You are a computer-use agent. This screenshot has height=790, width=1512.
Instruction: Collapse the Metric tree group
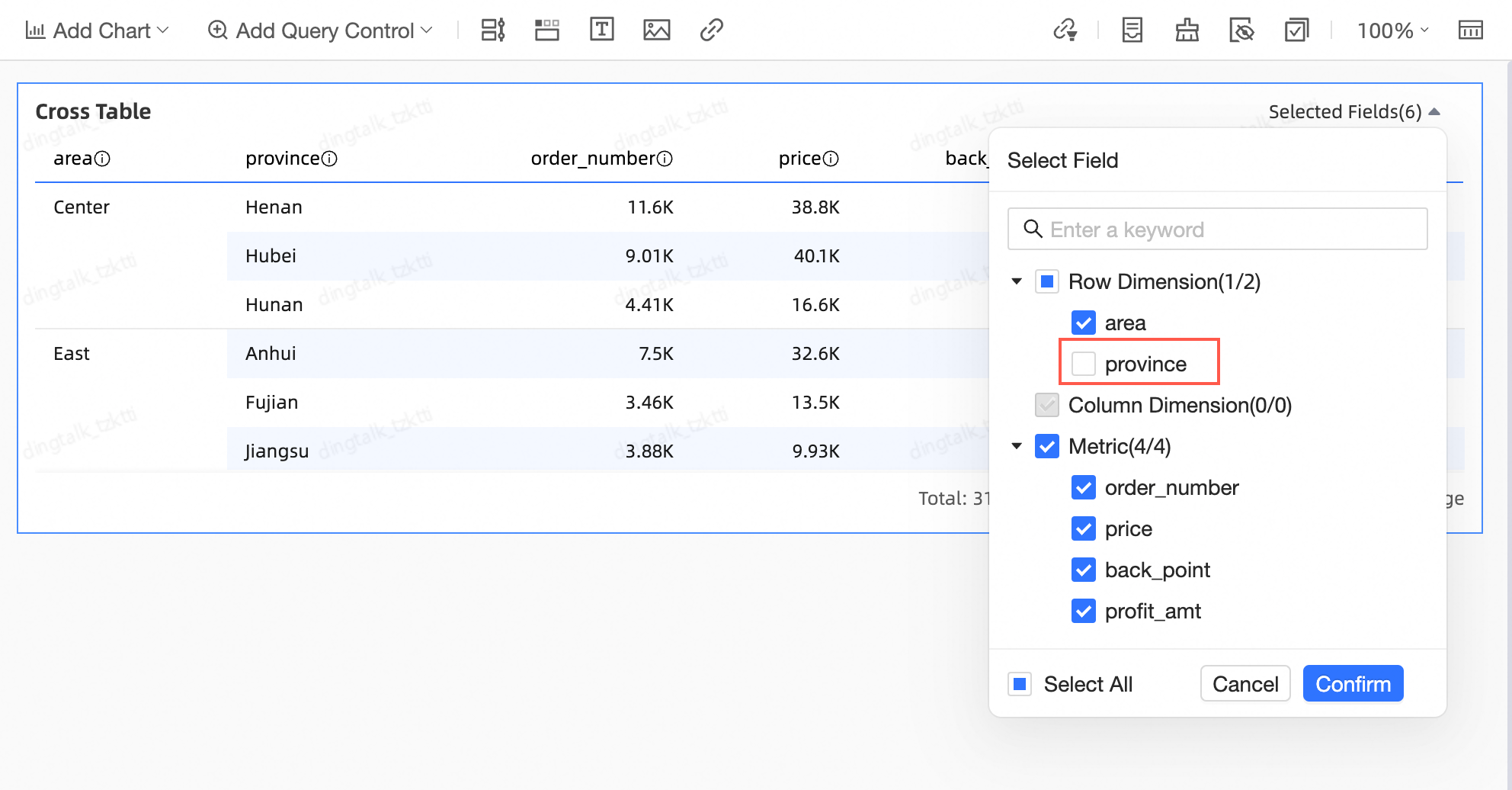click(1017, 446)
